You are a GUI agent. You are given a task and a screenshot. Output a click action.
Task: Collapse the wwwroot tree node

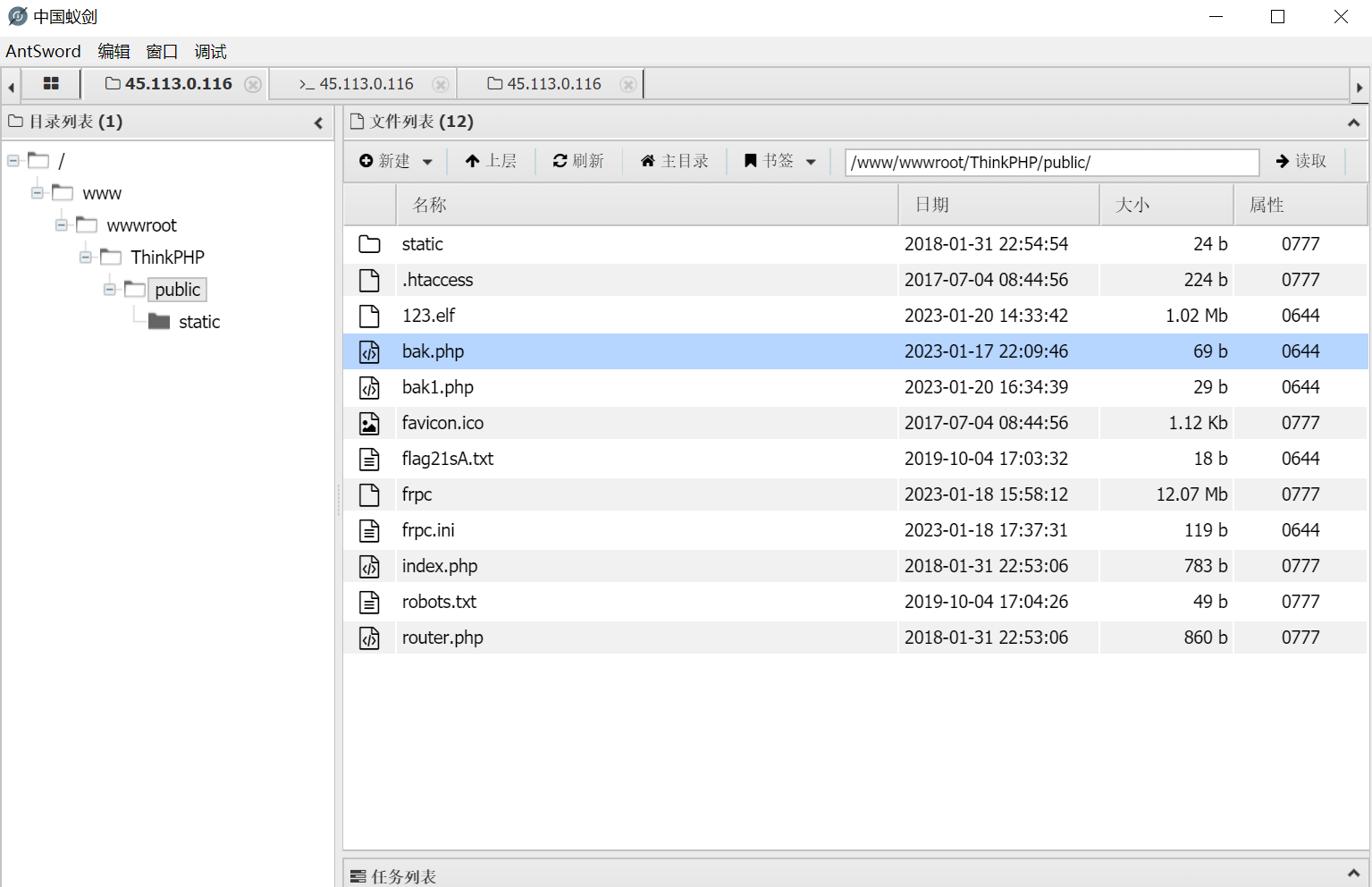pyautogui.click(x=62, y=225)
